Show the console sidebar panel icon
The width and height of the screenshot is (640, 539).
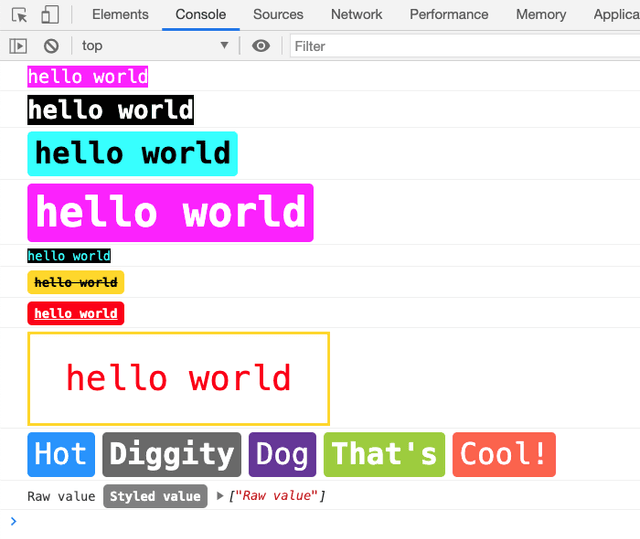[18, 46]
